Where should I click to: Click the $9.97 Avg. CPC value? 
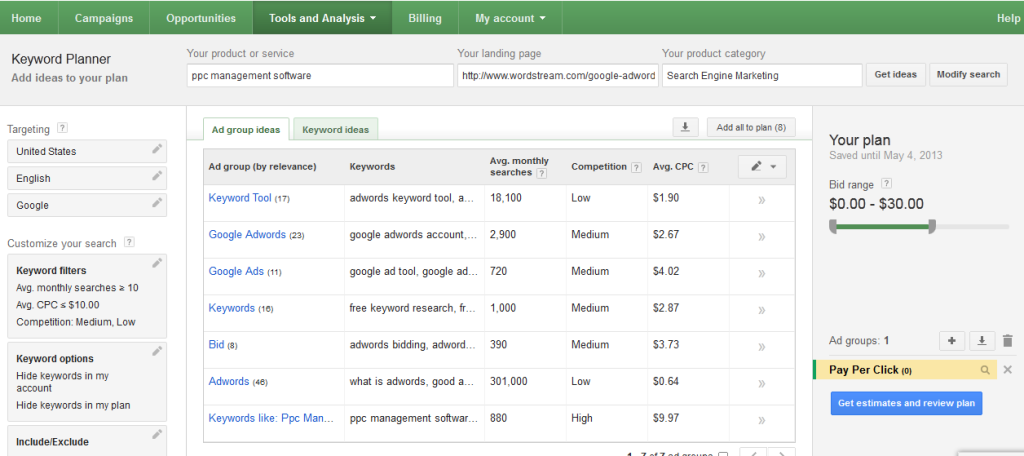coord(665,418)
